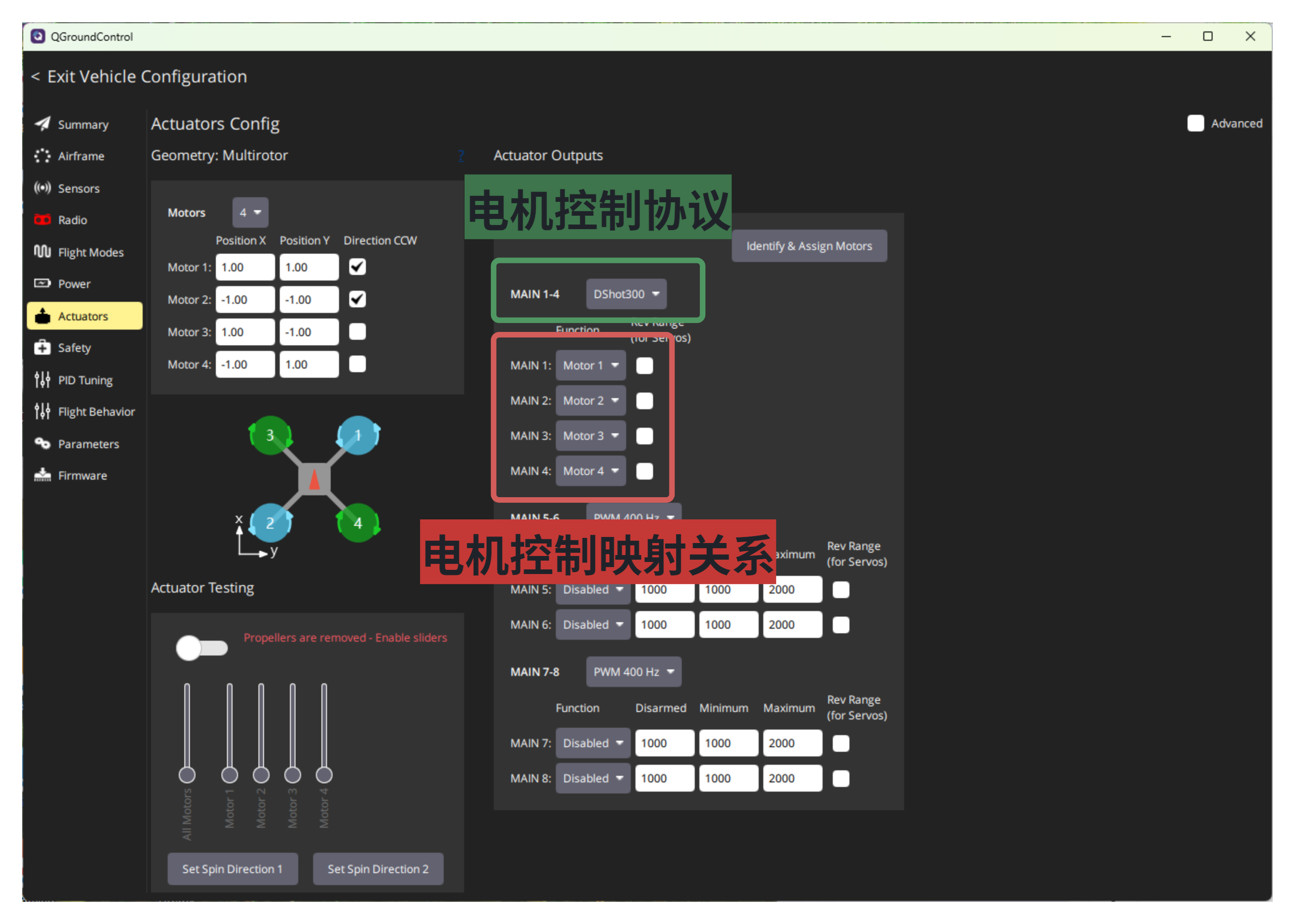Image resolution: width=1295 pixels, height=924 pixels.
Task: Toggle the propellers removed sliders switch
Action: click(x=201, y=648)
